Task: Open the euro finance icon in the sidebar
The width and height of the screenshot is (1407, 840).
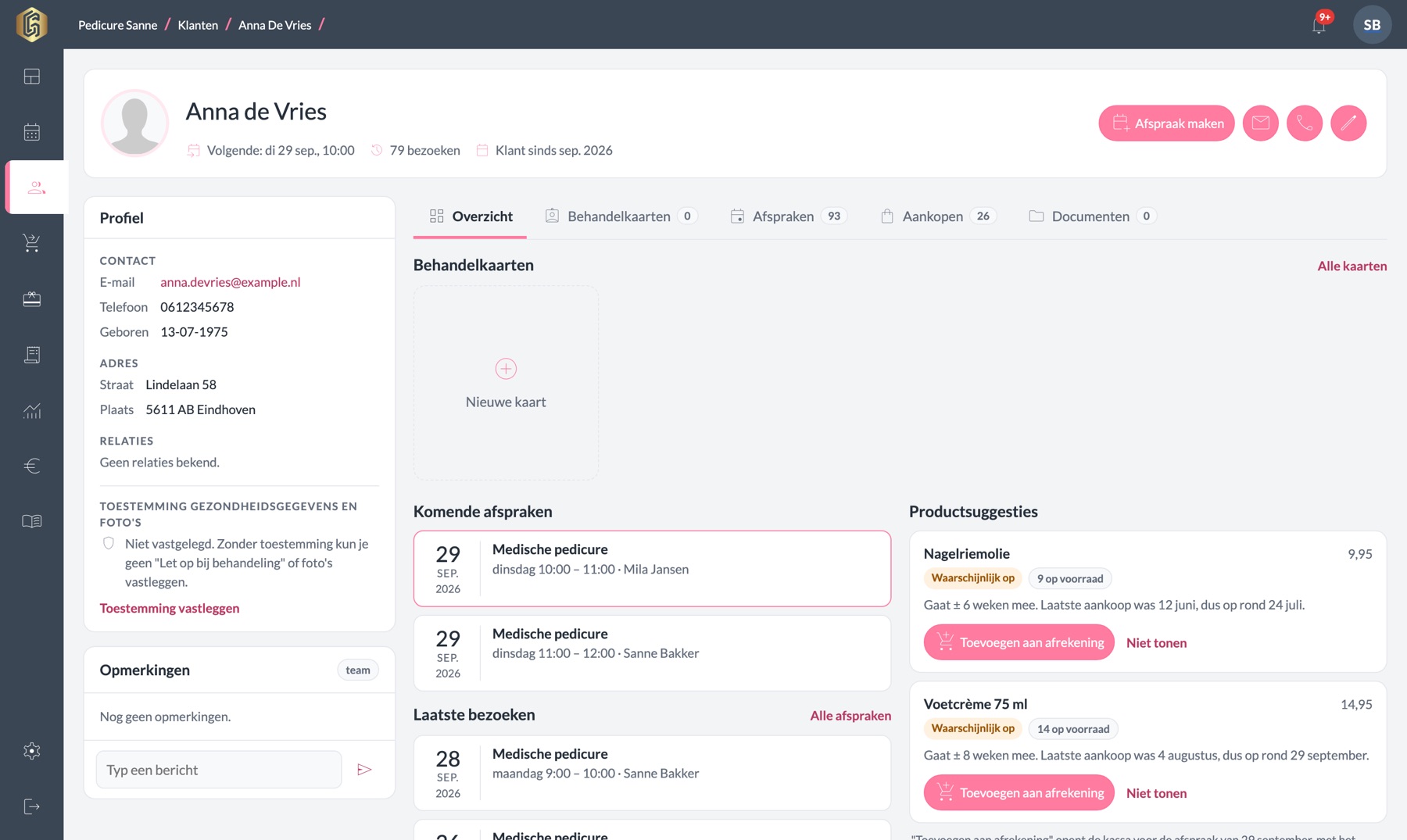Action: pyautogui.click(x=32, y=466)
